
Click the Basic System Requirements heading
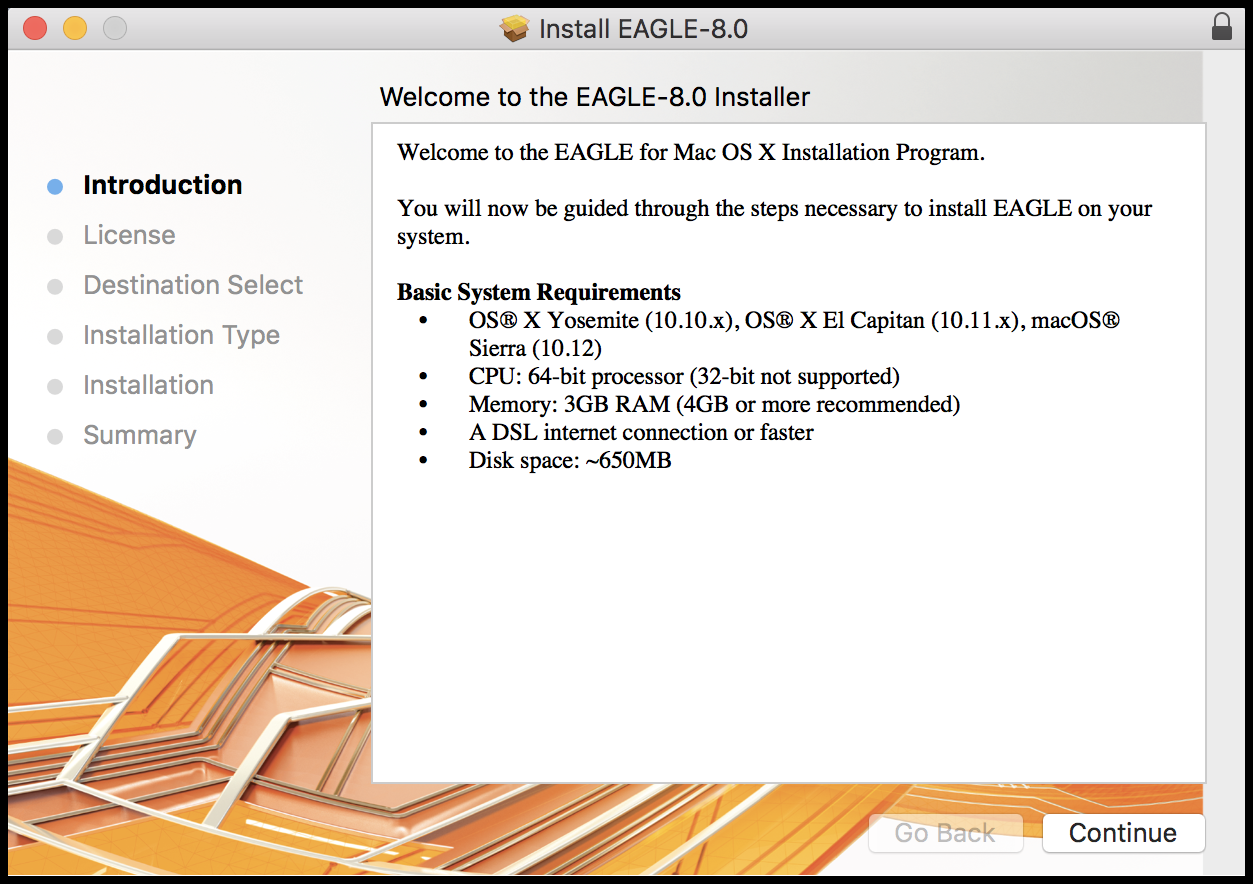(539, 292)
